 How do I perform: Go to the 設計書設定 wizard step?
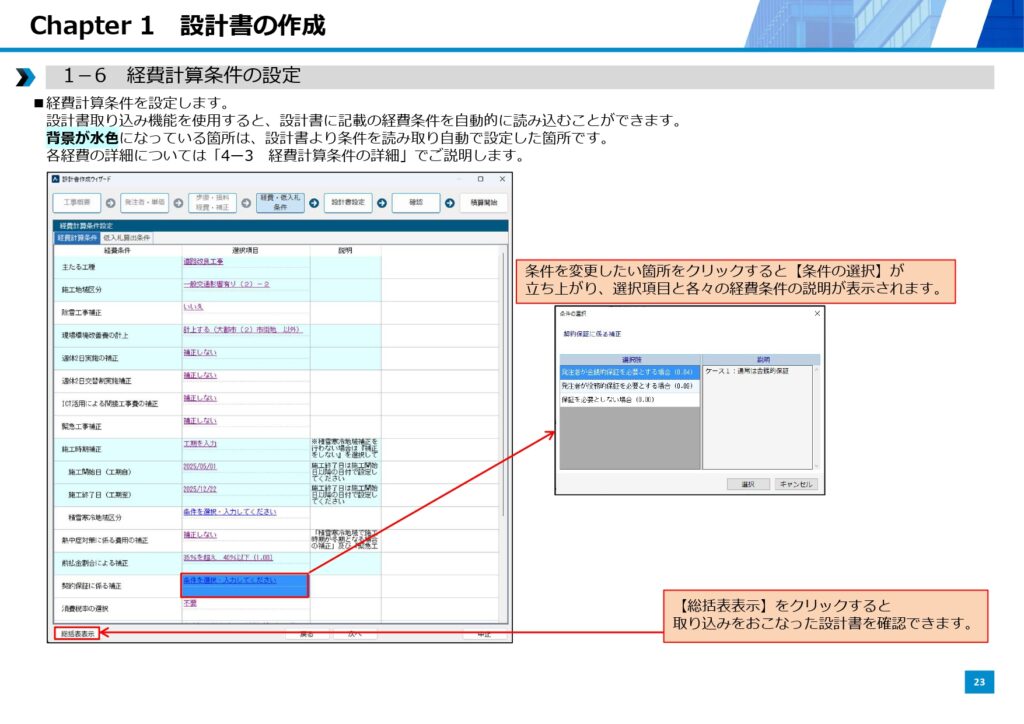pyautogui.click(x=349, y=202)
